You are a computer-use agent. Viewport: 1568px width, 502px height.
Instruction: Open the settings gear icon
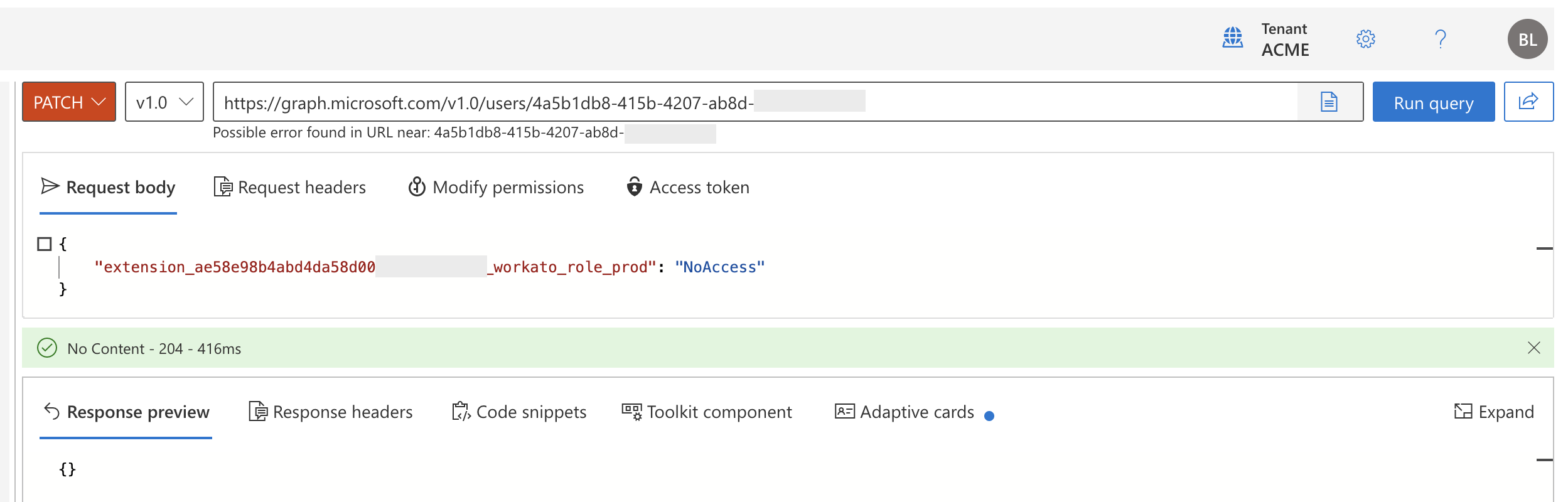pyautogui.click(x=1365, y=39)
